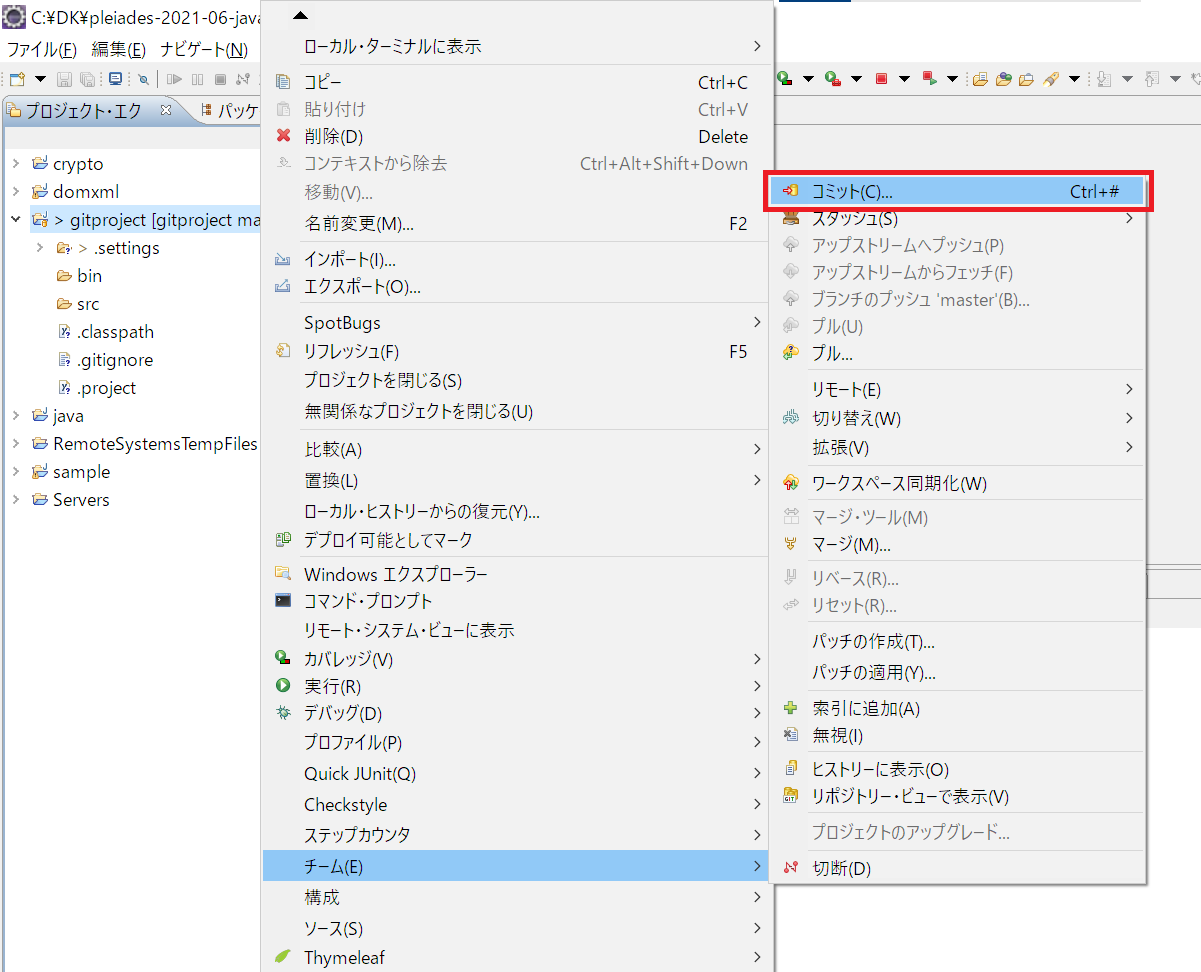Image resolution: width=1201 pixels, height=972 pixels.
Task: Open the ナビゲート(N) menu
Action: [x=204, y=49]
